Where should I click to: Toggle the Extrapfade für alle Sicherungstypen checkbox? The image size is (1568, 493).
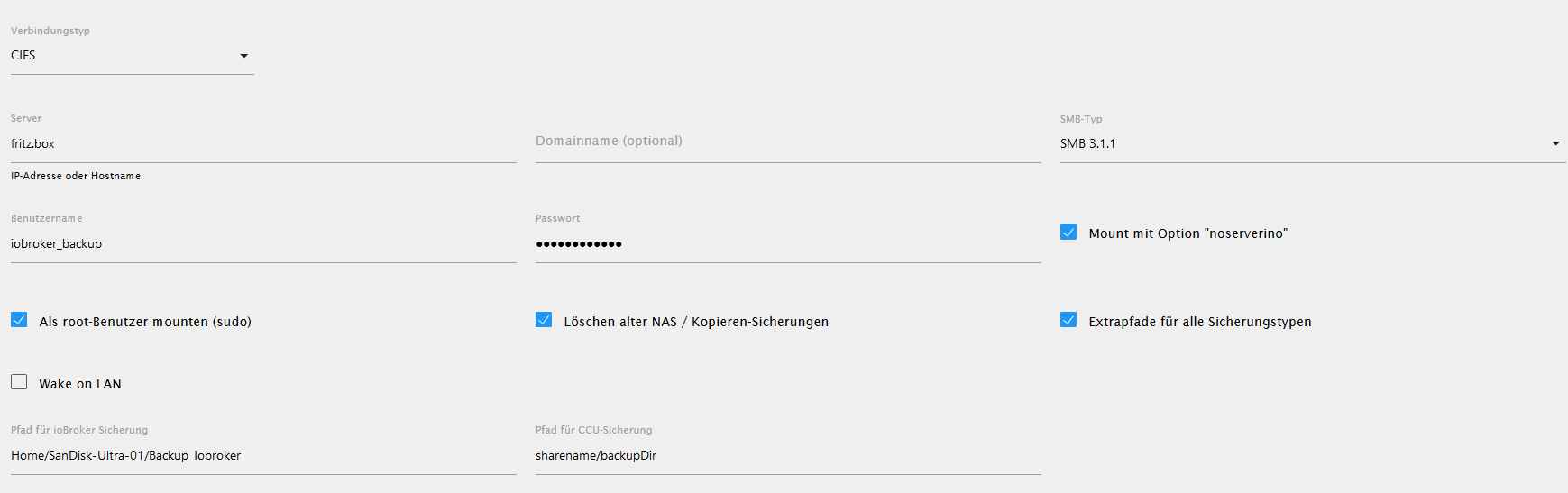(1068, 320)
